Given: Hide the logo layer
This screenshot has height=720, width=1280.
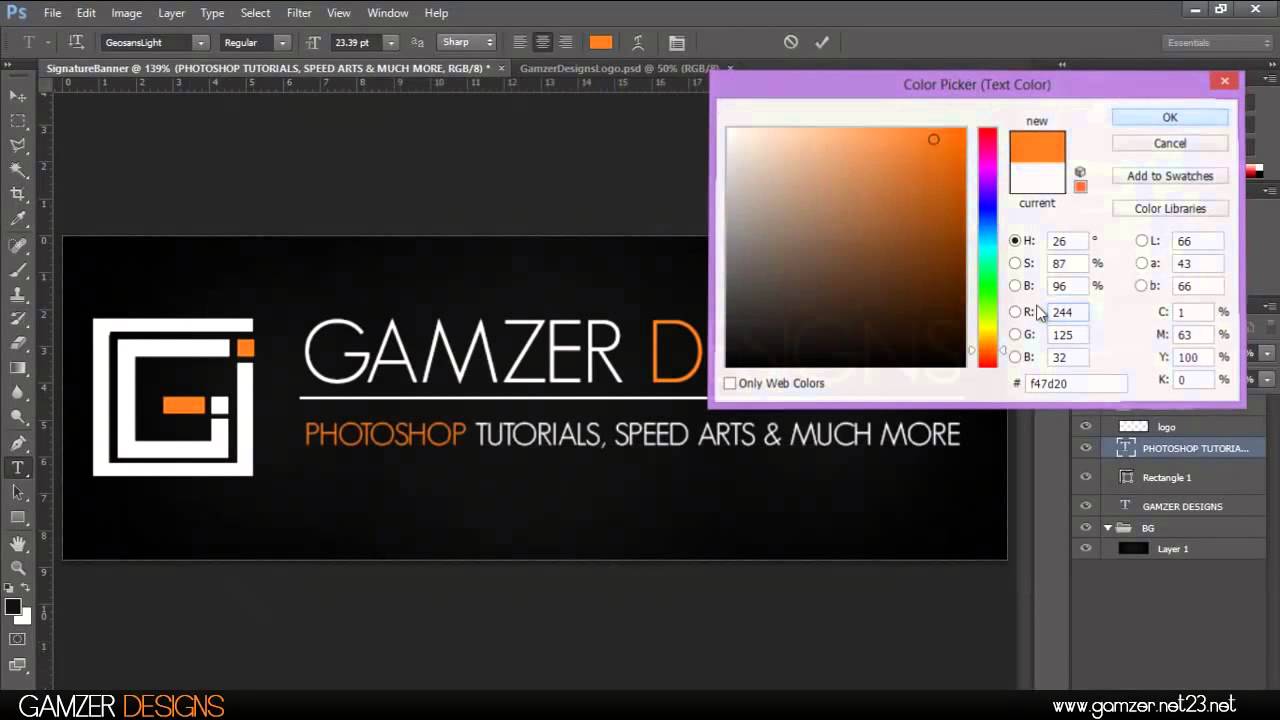Looking at the screenshot, I should coord(1085,426).
